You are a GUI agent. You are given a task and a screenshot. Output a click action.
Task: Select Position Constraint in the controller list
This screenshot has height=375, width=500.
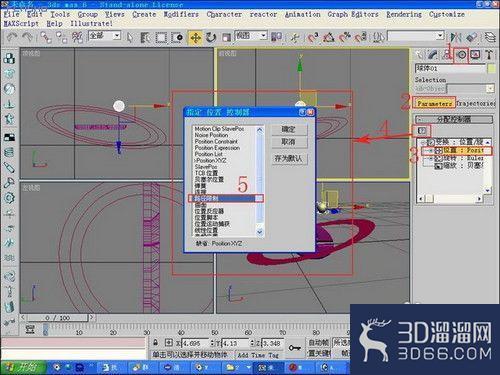pos(216,141)
